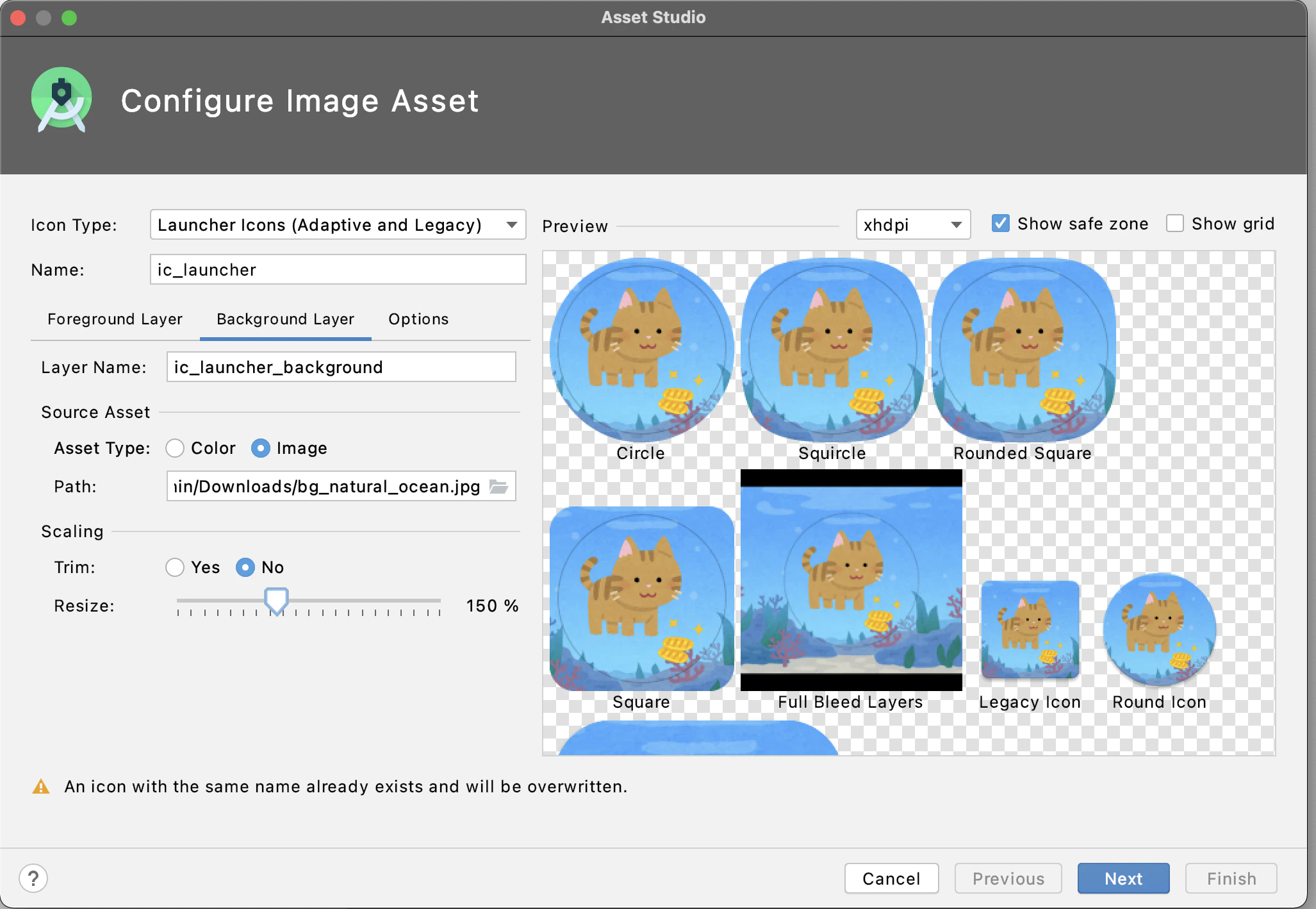1316x909 pixels.
Task: Switch to Background Layer tab
Action: tap(285, 319)
